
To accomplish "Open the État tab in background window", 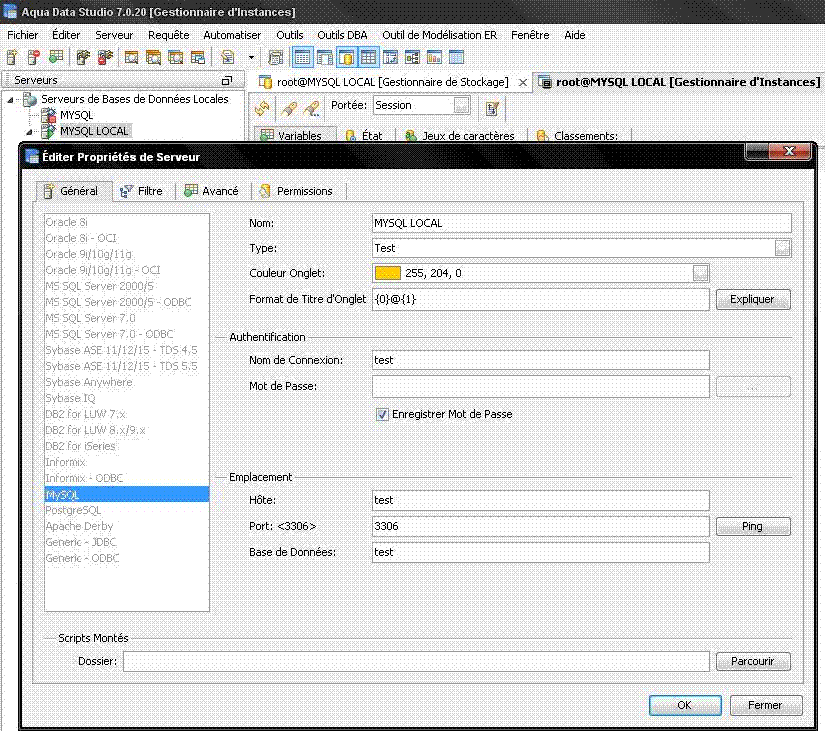I will tap(364, 136).
